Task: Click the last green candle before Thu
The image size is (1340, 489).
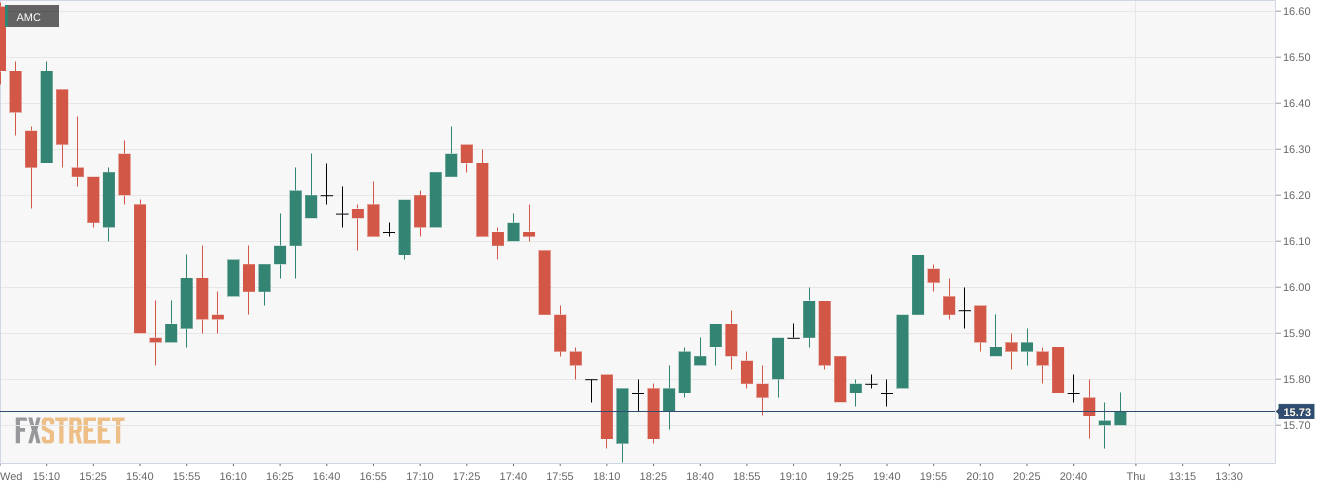Action: point(1120,418)
